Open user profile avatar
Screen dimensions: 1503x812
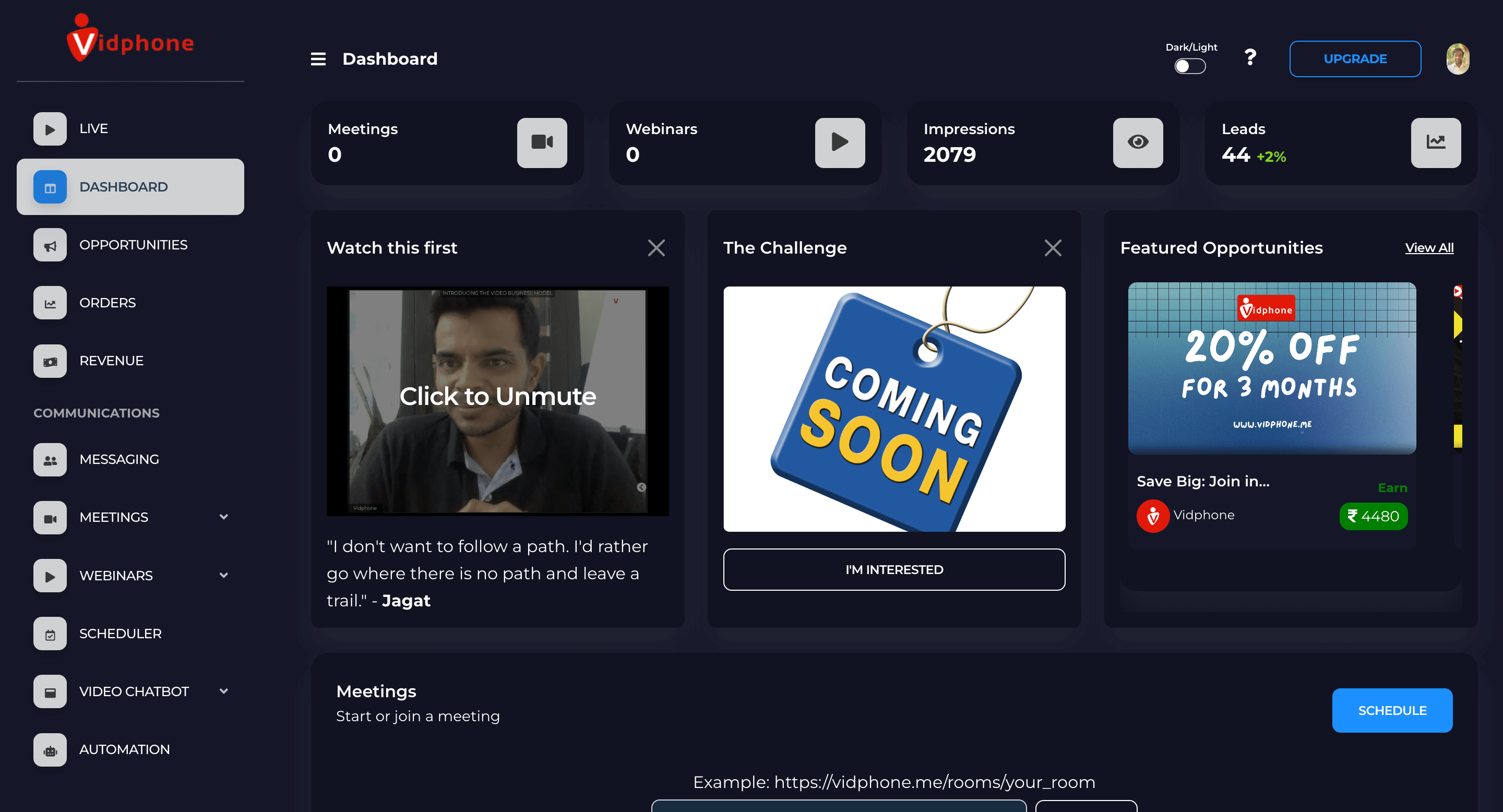(1457, 59)
